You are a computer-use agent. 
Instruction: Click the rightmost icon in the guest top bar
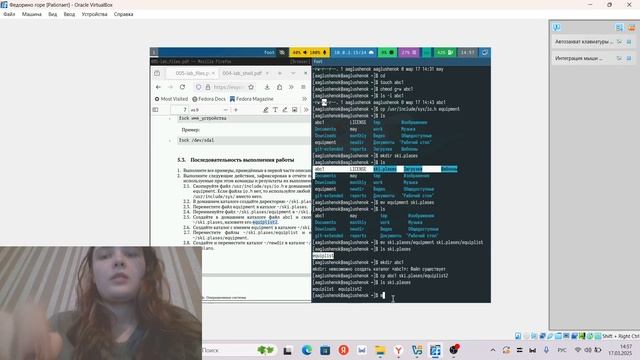click(484, 52)
